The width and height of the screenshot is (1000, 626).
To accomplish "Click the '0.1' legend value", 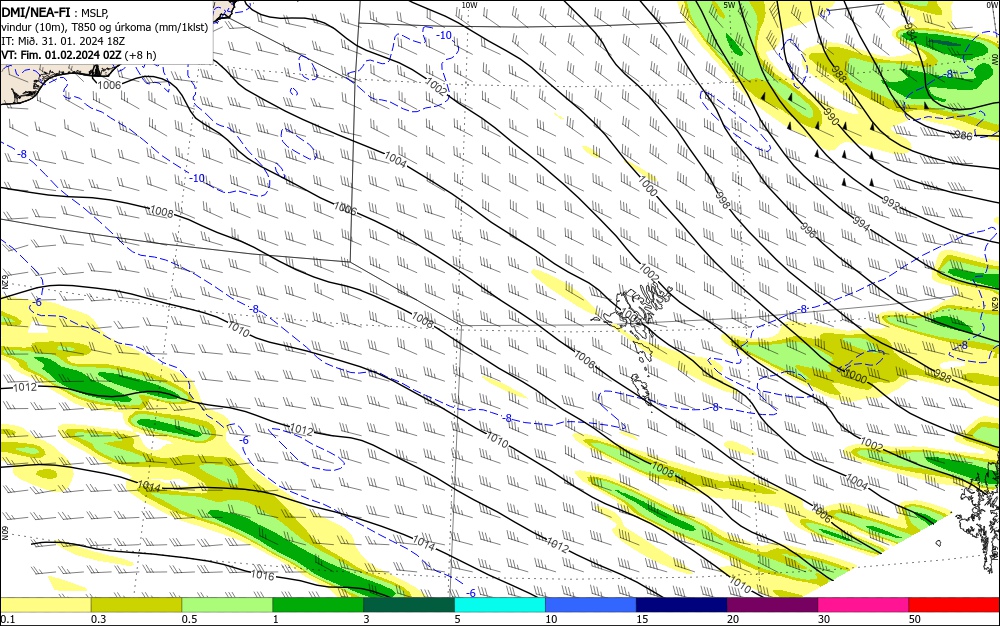I will 7,619.
